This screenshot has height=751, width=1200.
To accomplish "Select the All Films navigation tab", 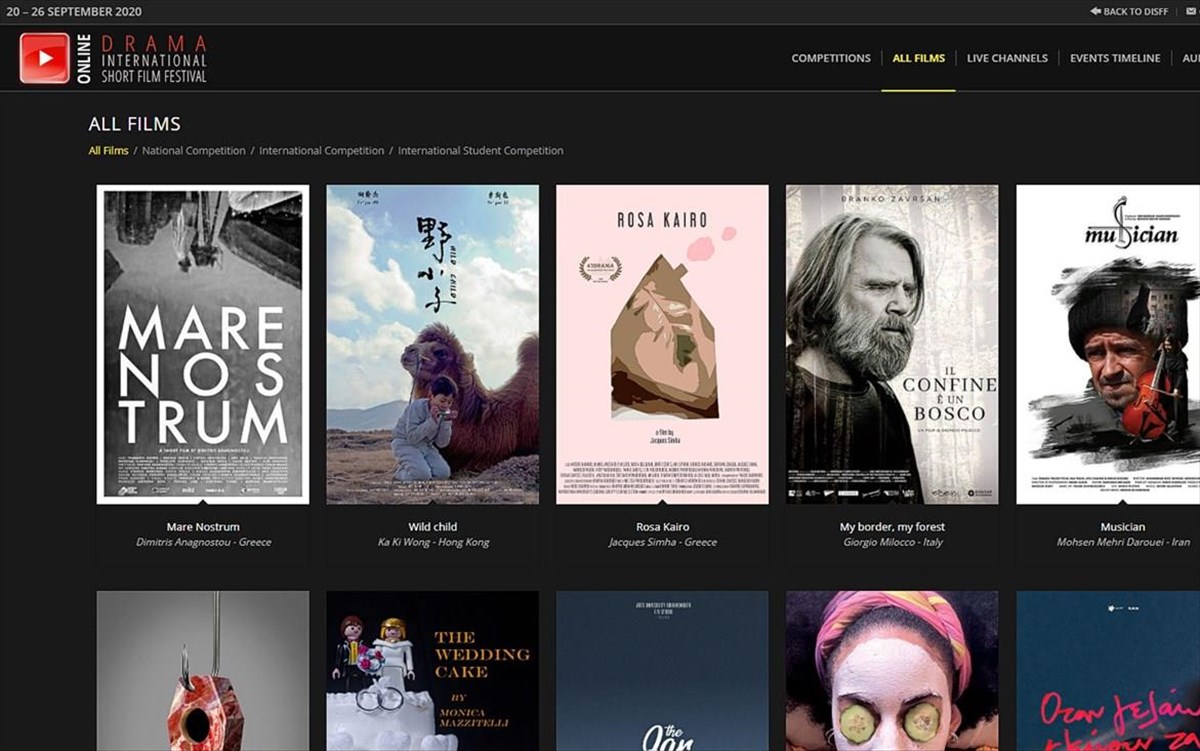I will click(918, 58).
